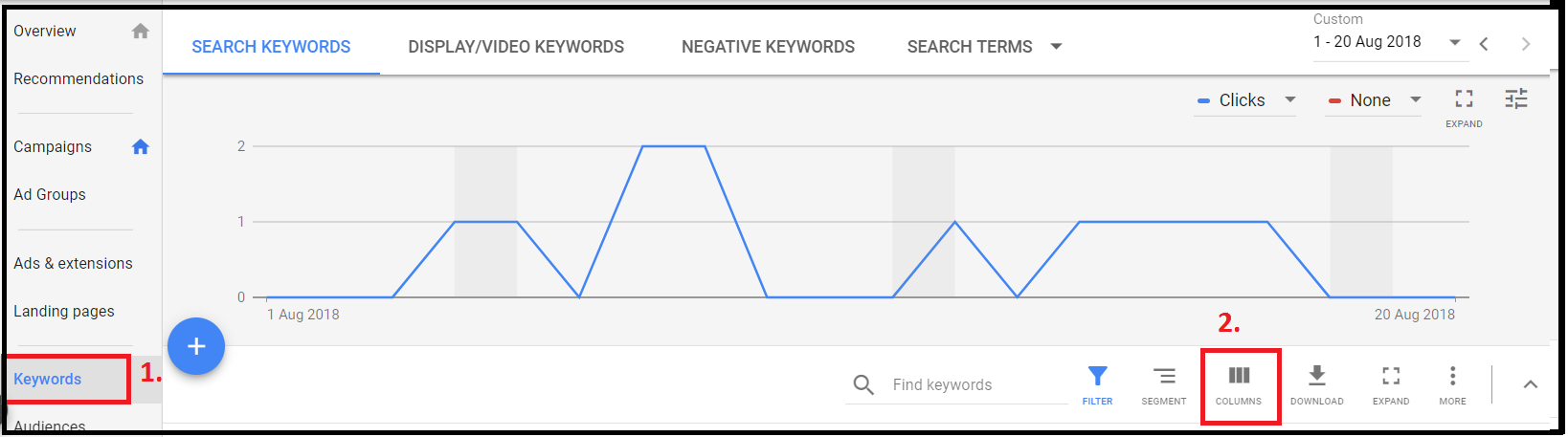Open the None metric dropdown

pos(1374,100)
